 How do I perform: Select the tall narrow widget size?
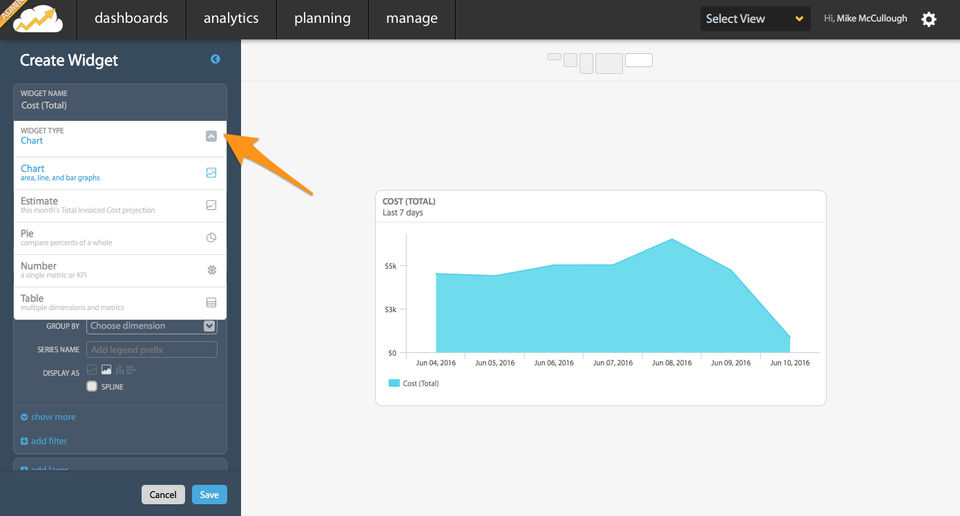[x=586, y=63]
